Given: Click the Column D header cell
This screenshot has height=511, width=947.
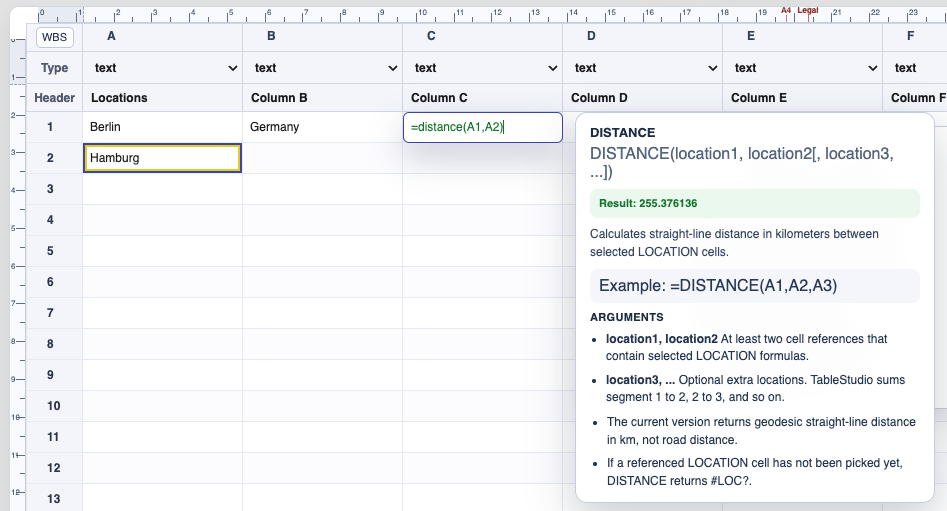Looking at the screenshot, I should [x=643, y=98].
